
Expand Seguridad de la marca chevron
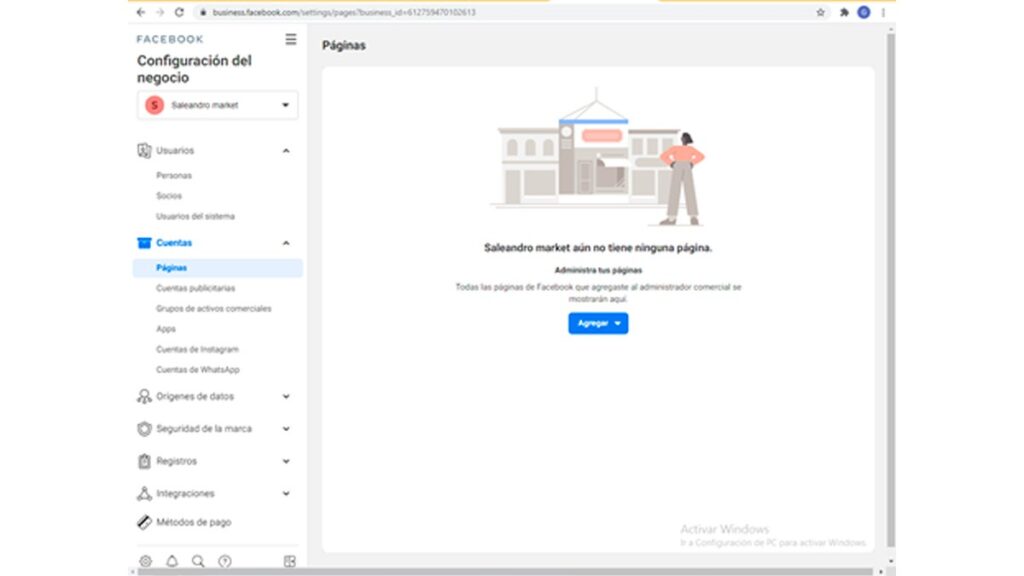286,429
